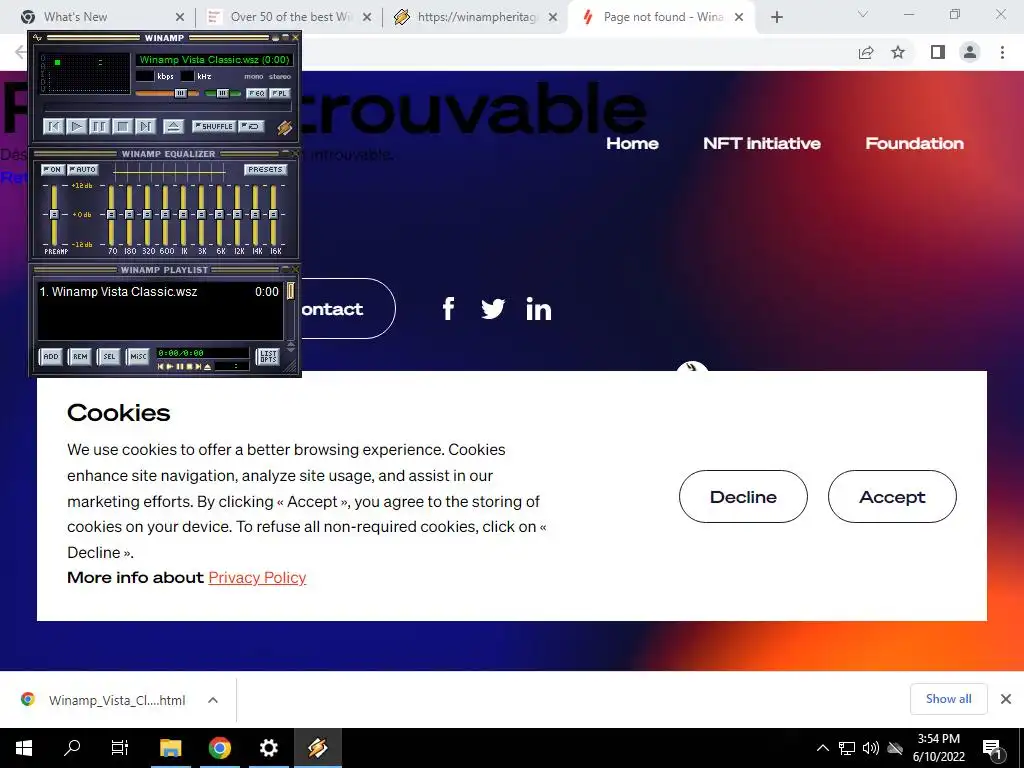Image resolution: width=1024 pixels, height=768 pixels.
Task: Toggle Chrome side panel icon
Action: pyautogui.click(x=938, y=52)
